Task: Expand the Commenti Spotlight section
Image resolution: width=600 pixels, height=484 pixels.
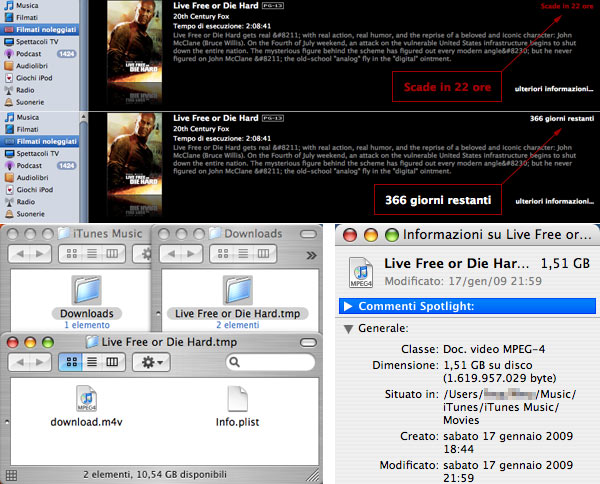Action: point(348,305)
